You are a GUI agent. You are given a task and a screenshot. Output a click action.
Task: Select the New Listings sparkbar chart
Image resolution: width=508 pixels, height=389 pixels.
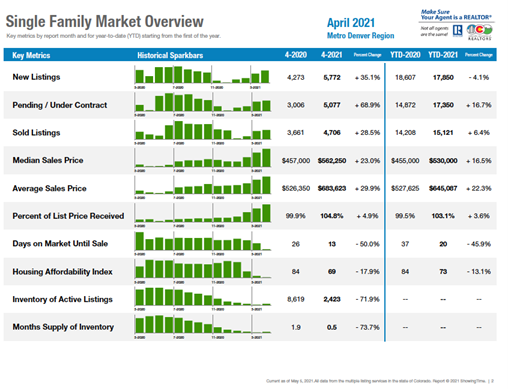click(202, 77)
